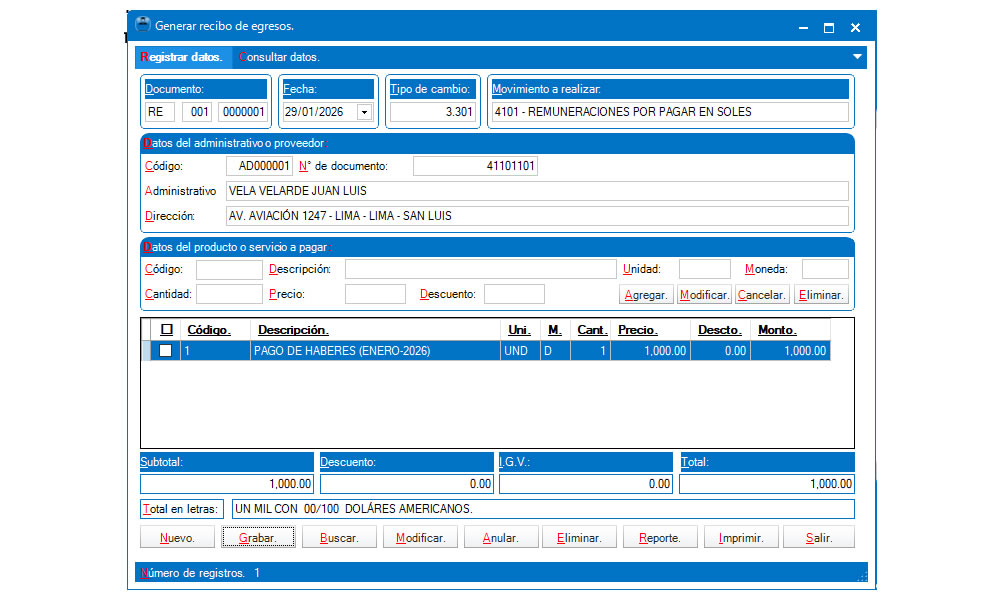Click the Descuento total value field
The width and height of the screenshot is (1000, 600).
click(x=406, y=484)
